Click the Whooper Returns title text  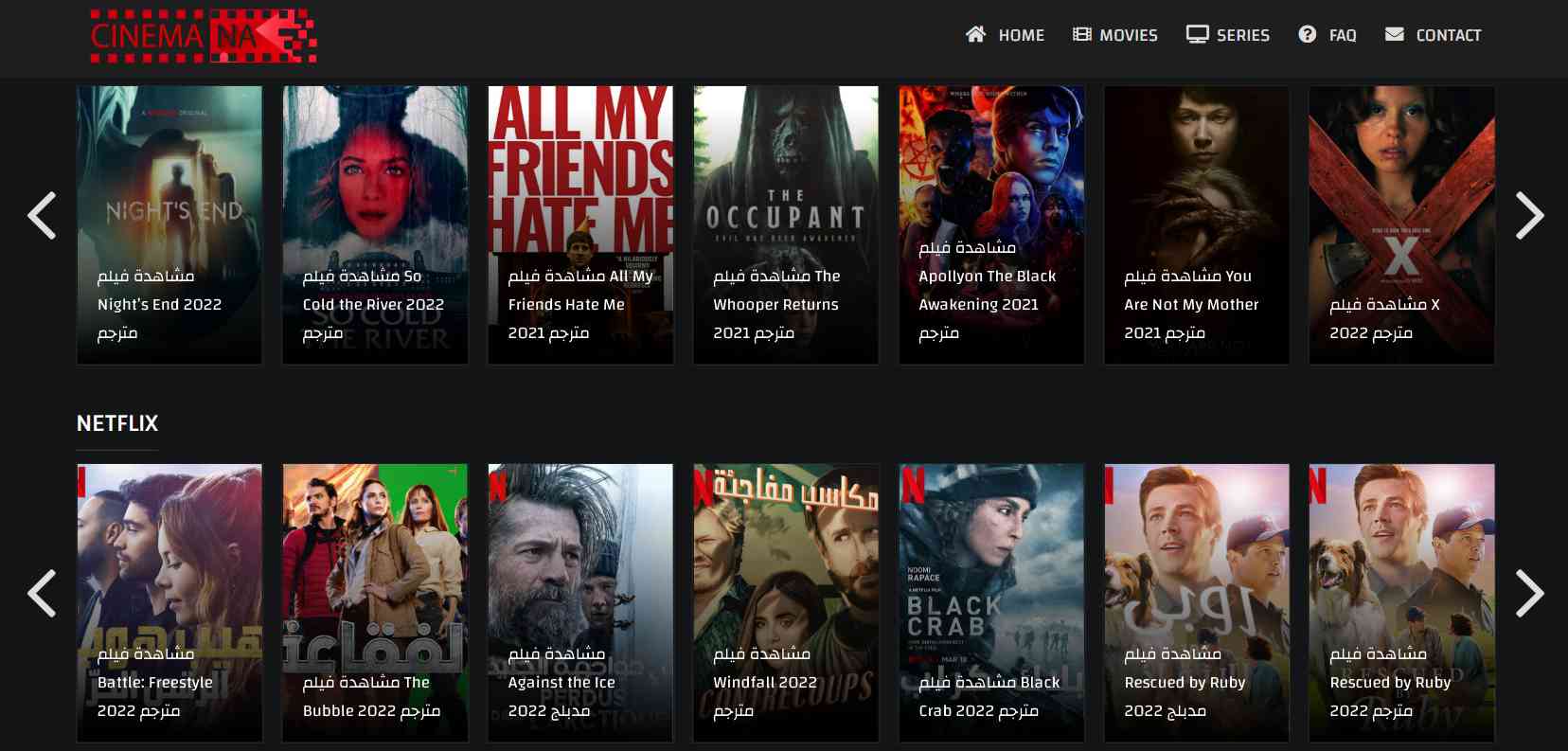tap(775, 305)
